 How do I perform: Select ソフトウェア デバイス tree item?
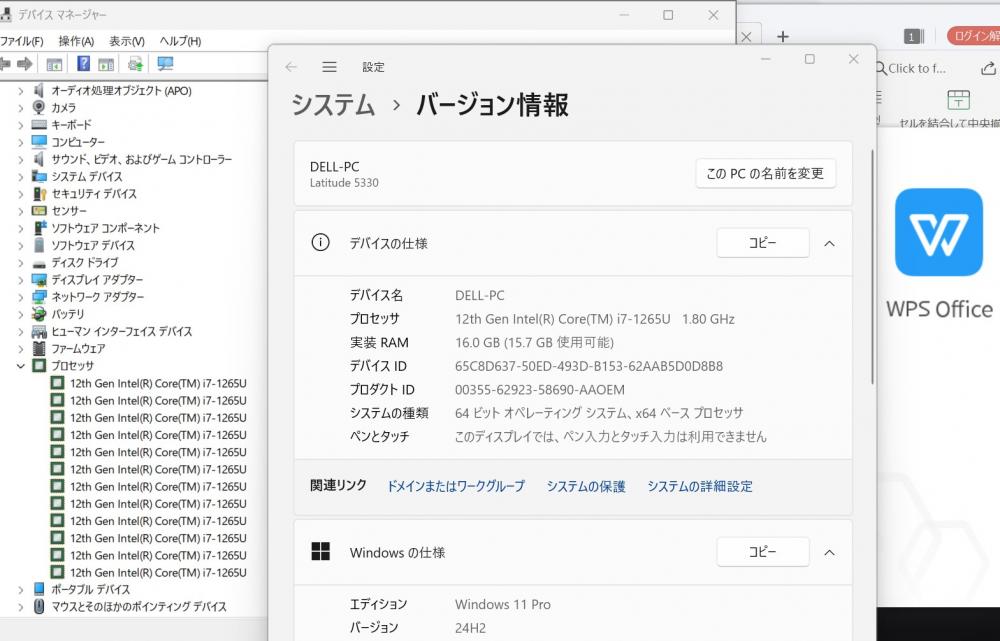point(93,245)
